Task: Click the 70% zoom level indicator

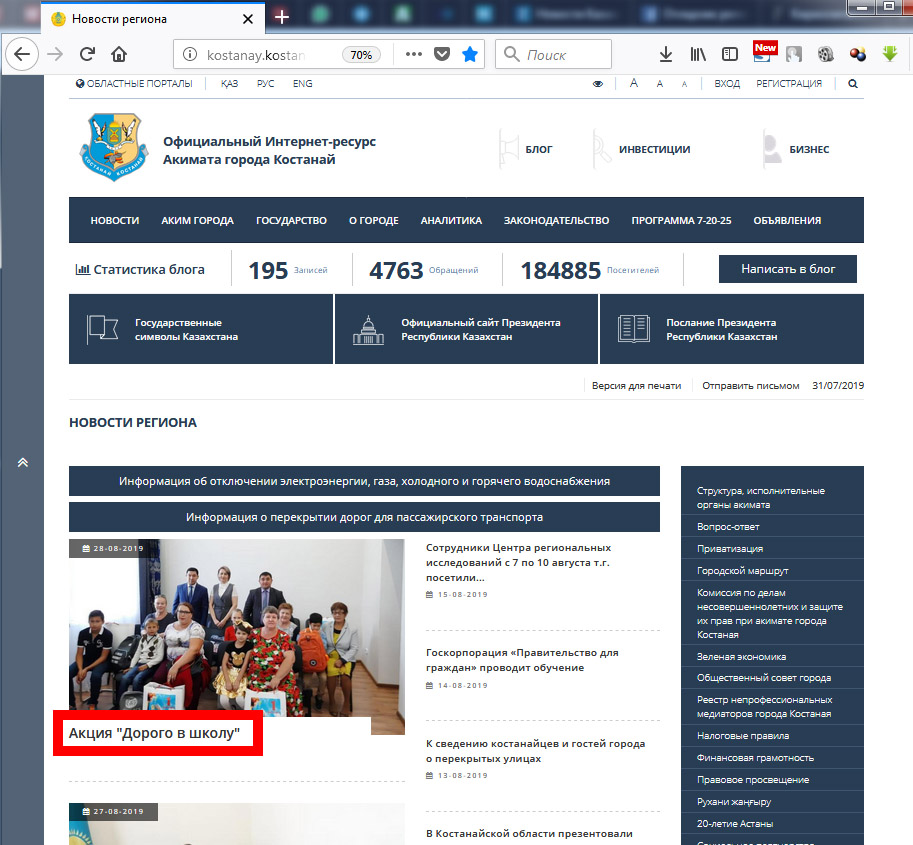Action: click(x=361, y=55)
